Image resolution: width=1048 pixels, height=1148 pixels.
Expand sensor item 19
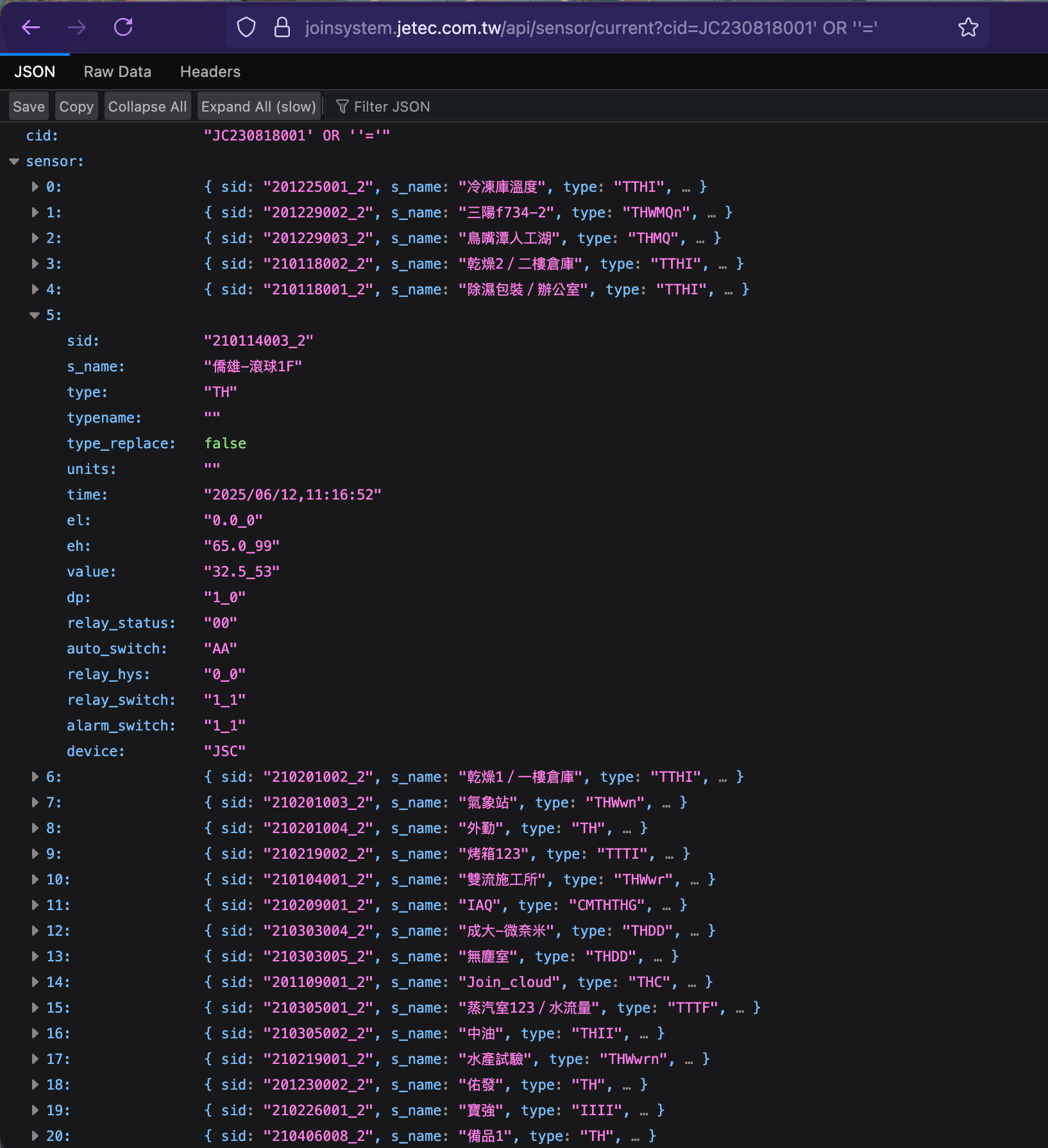point(35,1110)
